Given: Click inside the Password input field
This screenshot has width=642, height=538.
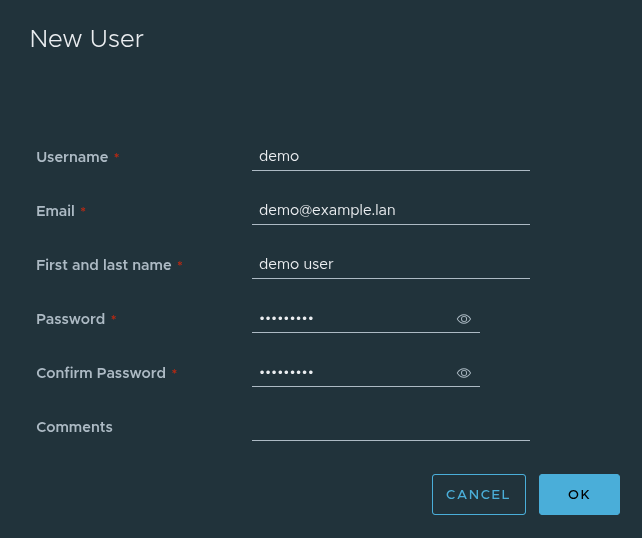Looking at the screenshot, I should [x=350, y=319].
